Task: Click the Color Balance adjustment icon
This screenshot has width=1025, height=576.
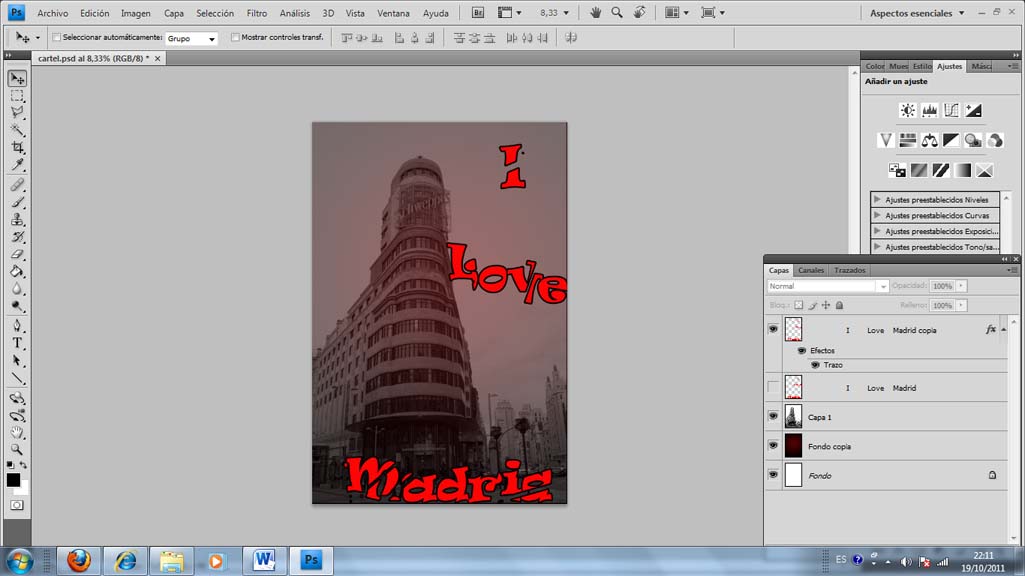Action: [930, 141]
